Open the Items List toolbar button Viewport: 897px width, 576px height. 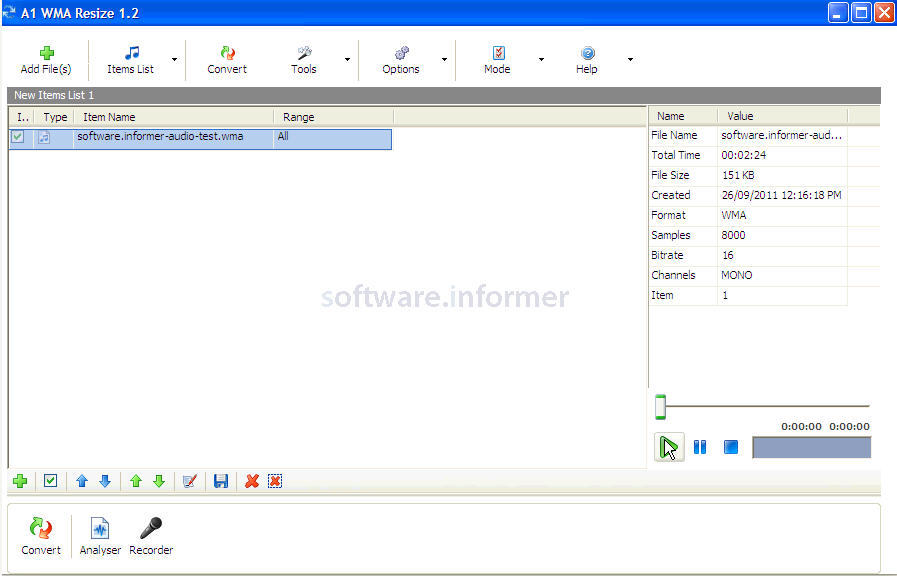pos(130,60)
